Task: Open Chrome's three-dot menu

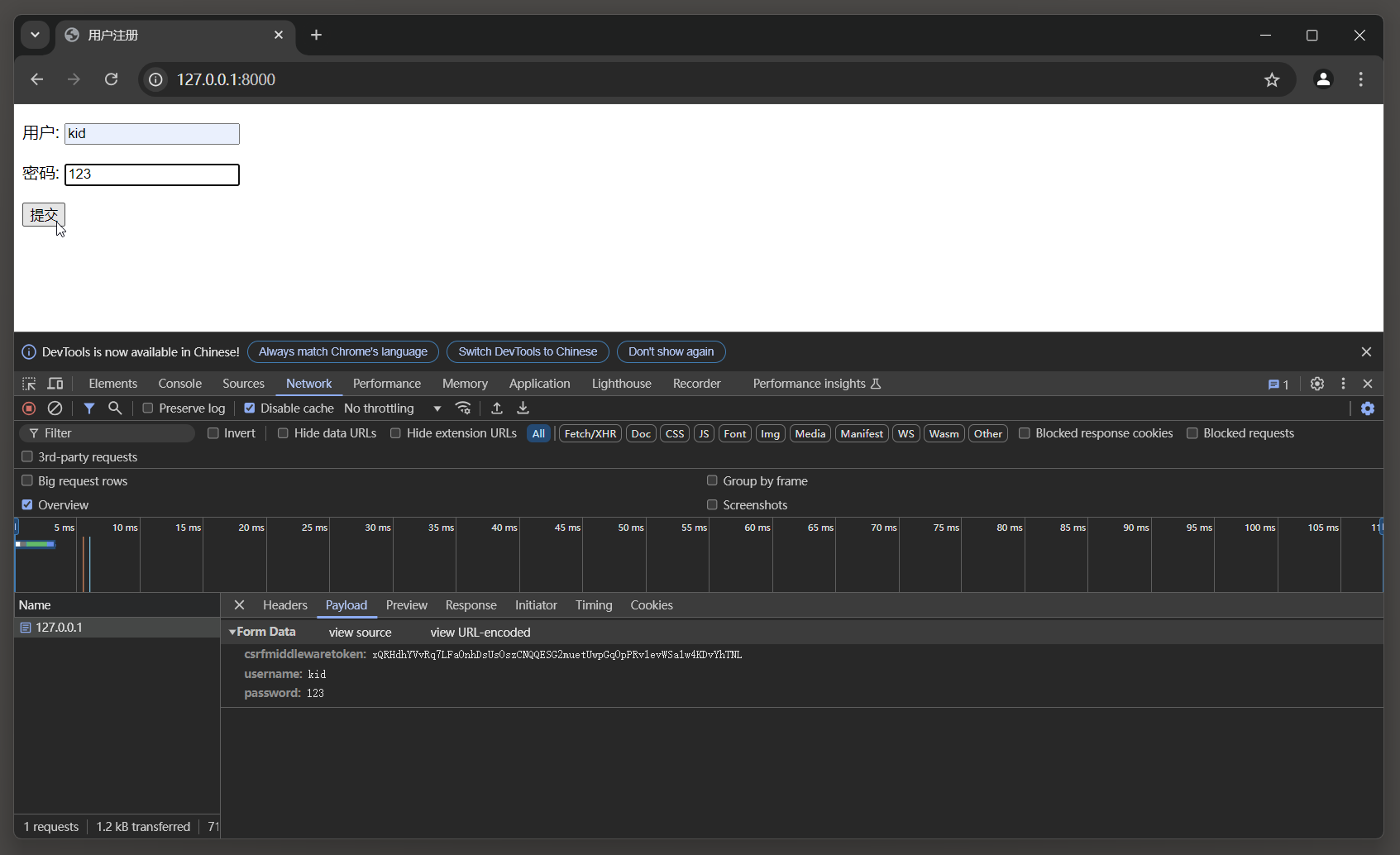Action: click(1360, 79)
